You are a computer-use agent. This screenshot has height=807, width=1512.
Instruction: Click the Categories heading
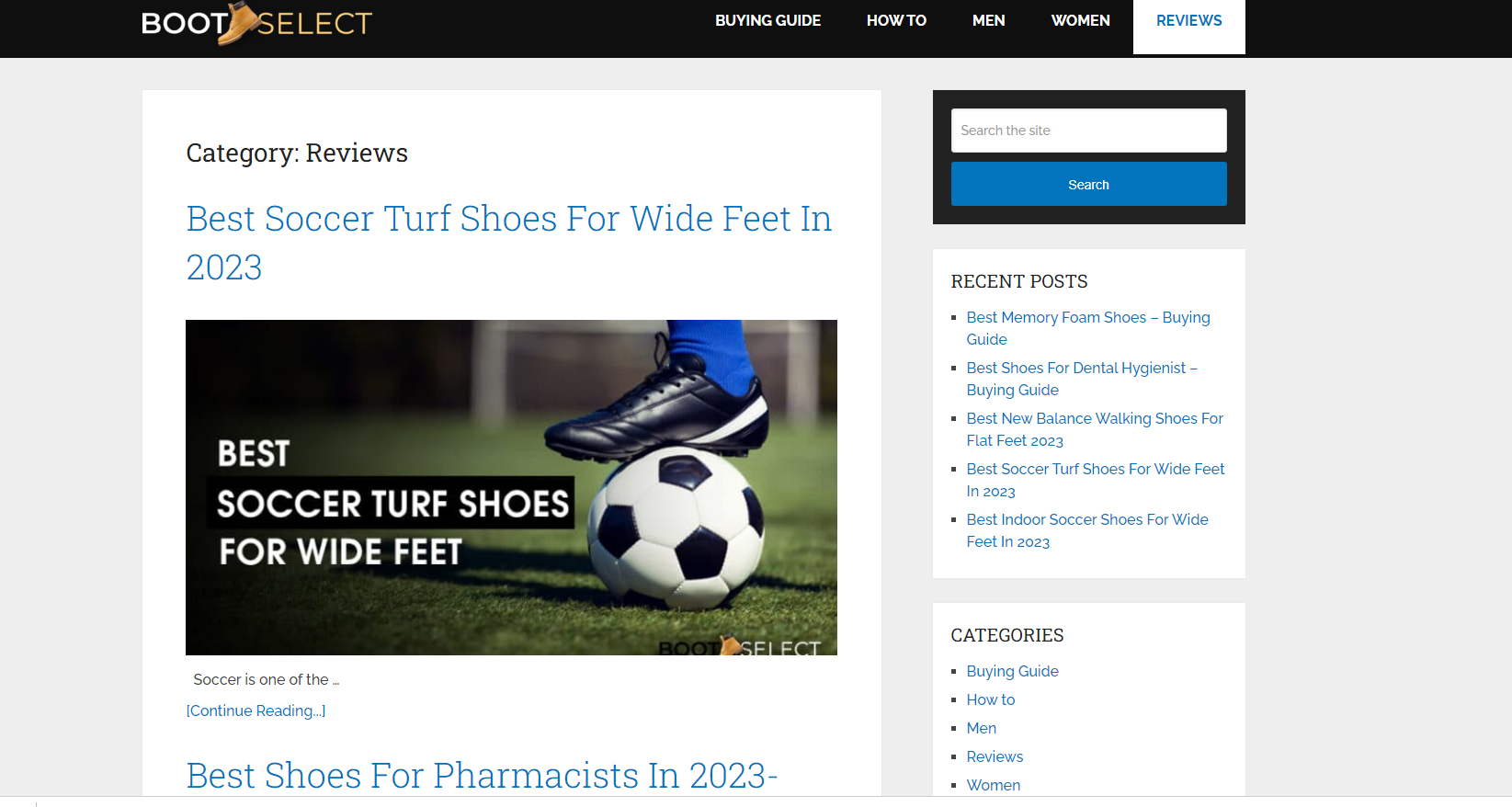[x=1007, y=635]
